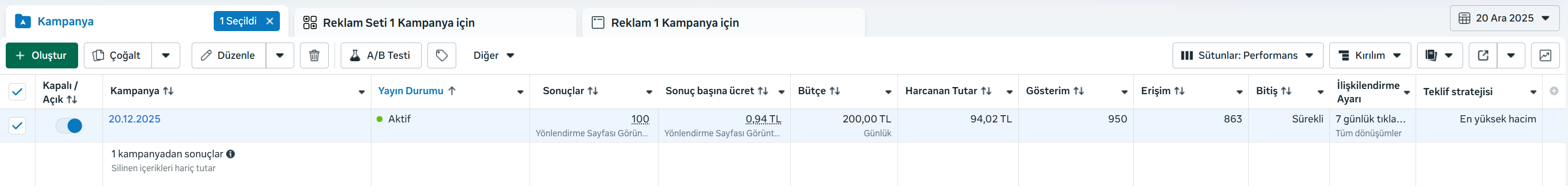Screen dimensions: 1568x186
Task: Click the reports icon dropdown
Action: [x=1440, y=55]
